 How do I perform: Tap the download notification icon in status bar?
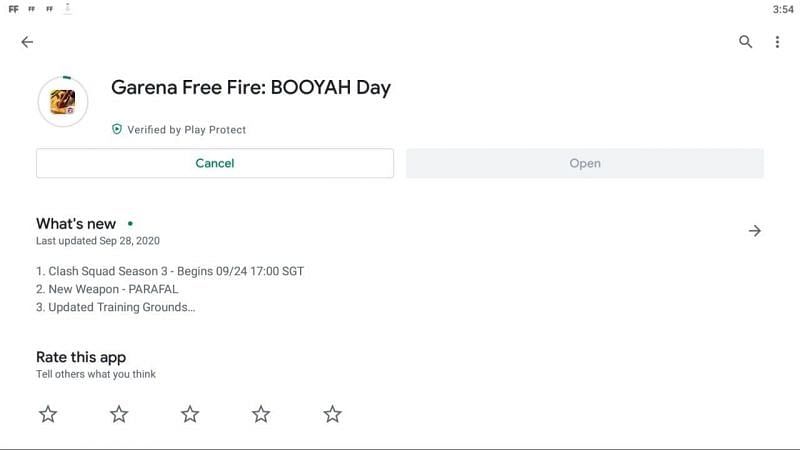click(67, 8)
